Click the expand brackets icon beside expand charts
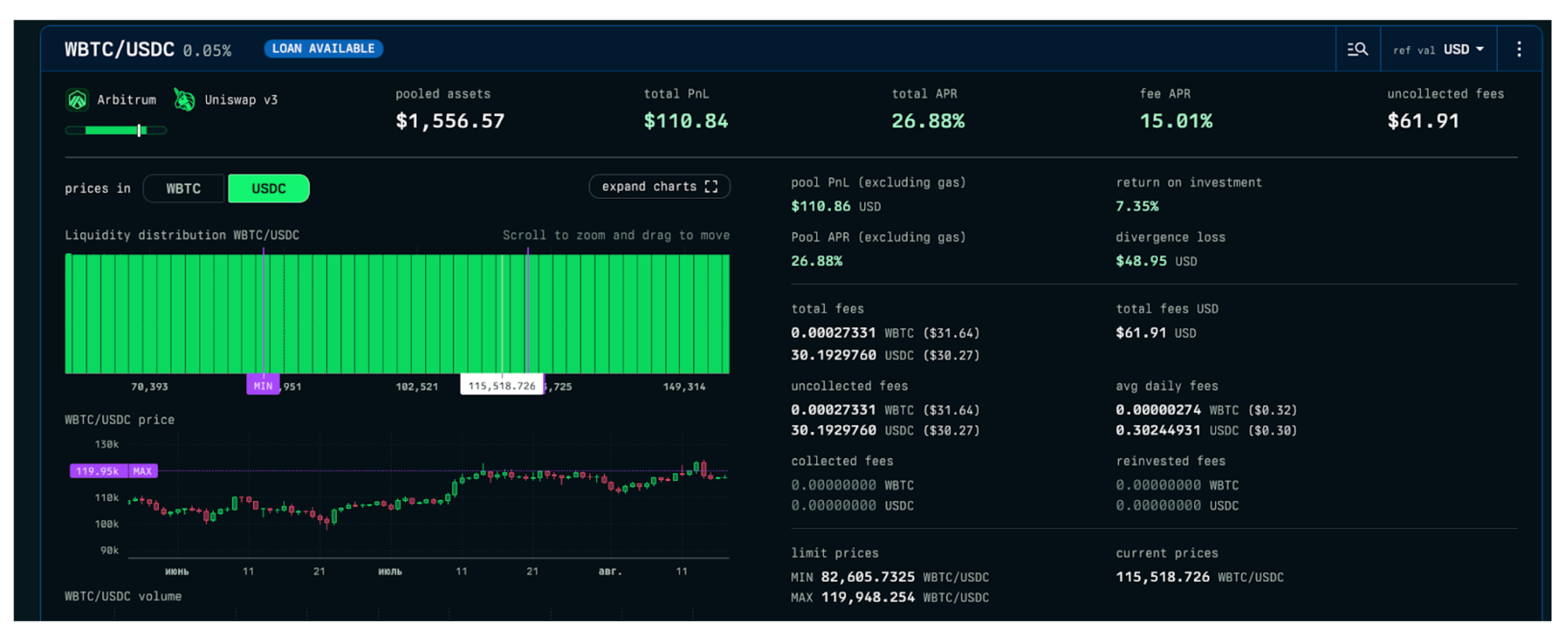 tap(711, 187)
